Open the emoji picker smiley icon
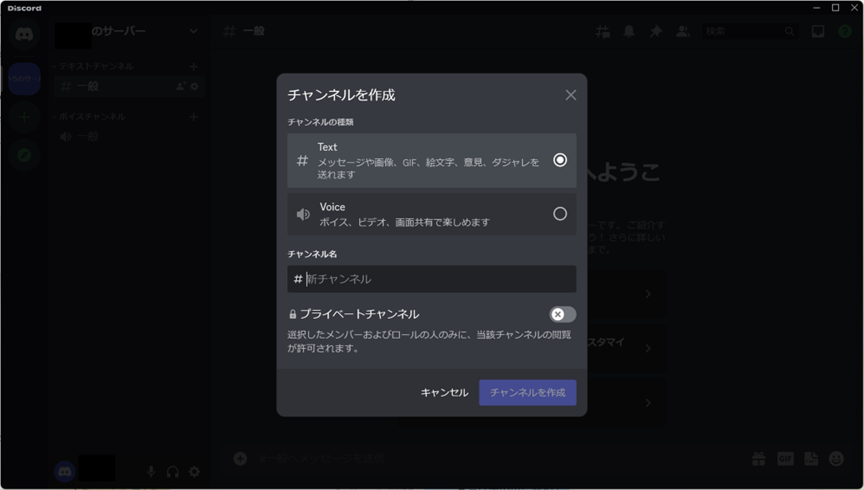 pos(836,459)
